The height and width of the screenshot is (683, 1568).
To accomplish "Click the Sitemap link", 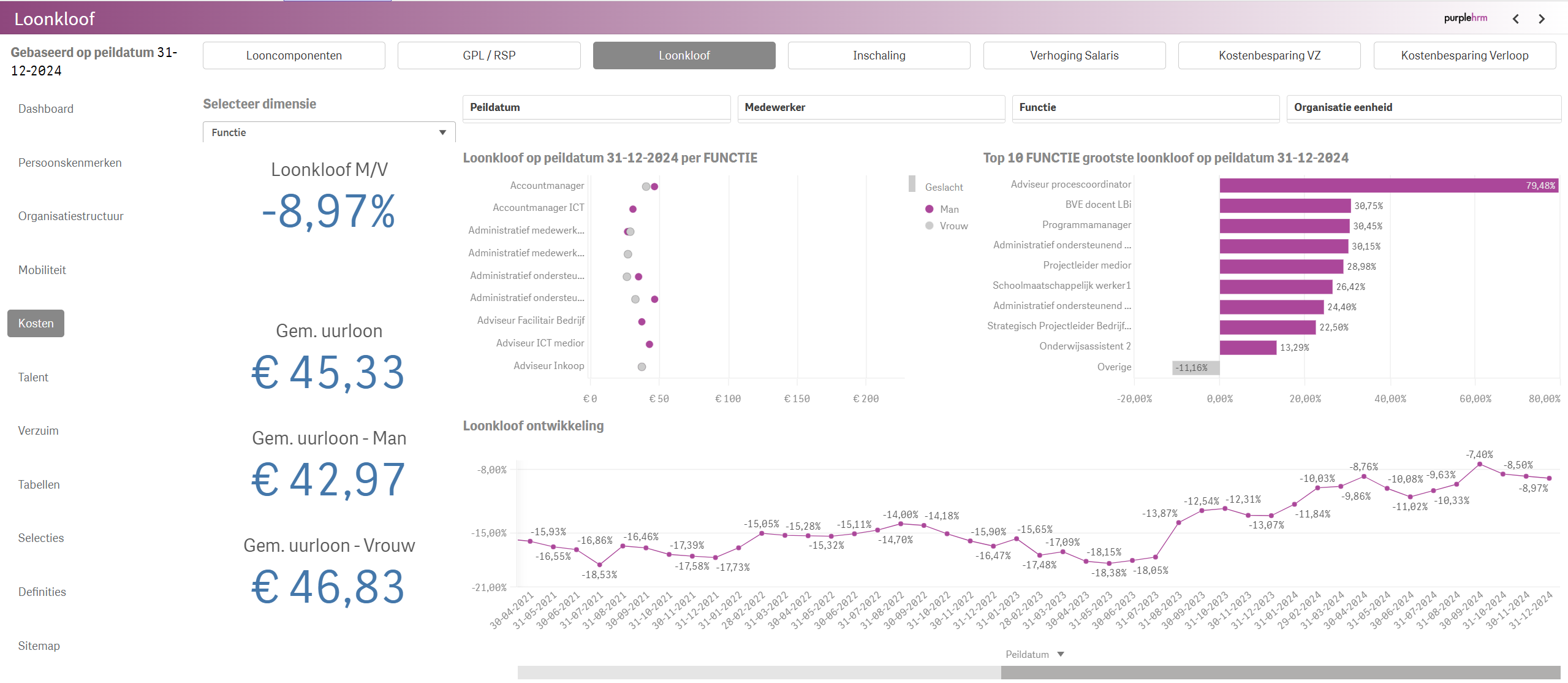I will [39, 646].
